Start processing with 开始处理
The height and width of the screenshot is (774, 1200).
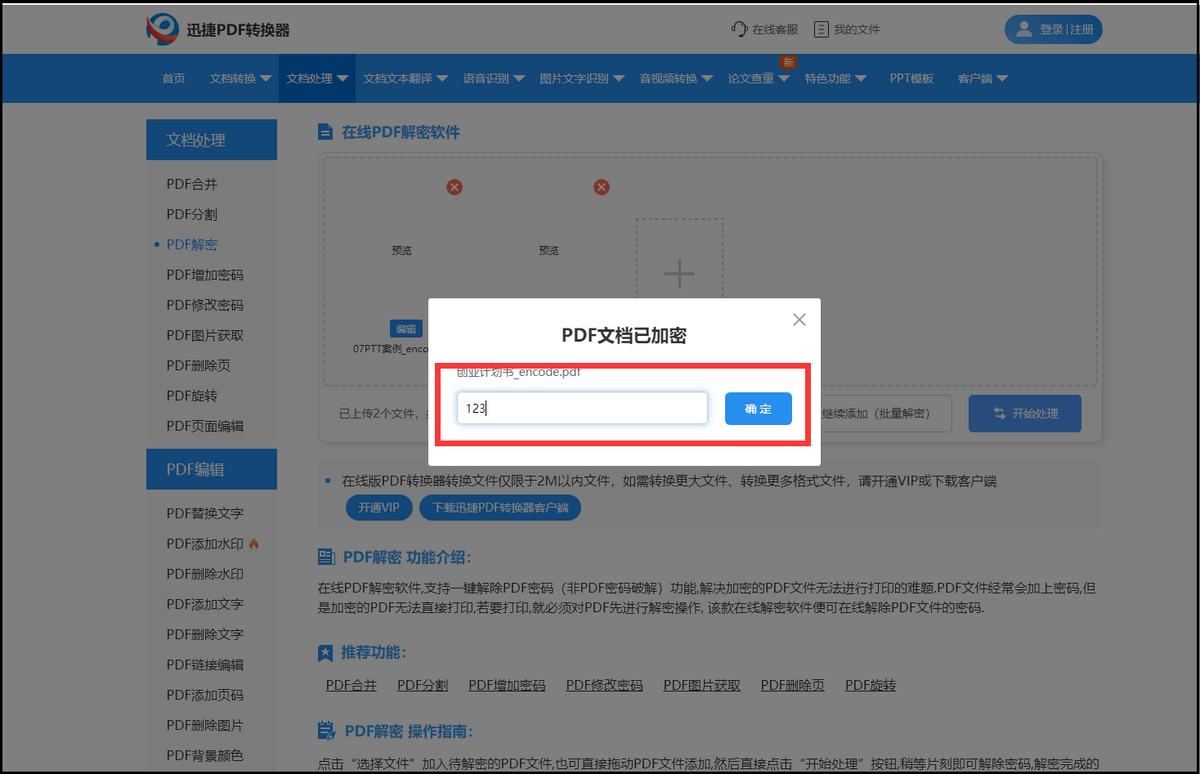coord(1024,413)
